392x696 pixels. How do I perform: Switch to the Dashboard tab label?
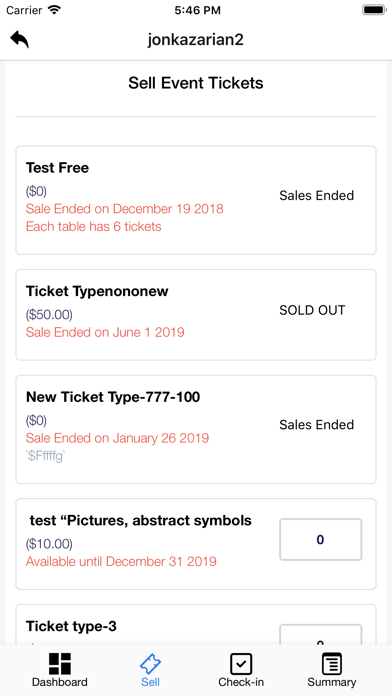click(x=59, y=682)
